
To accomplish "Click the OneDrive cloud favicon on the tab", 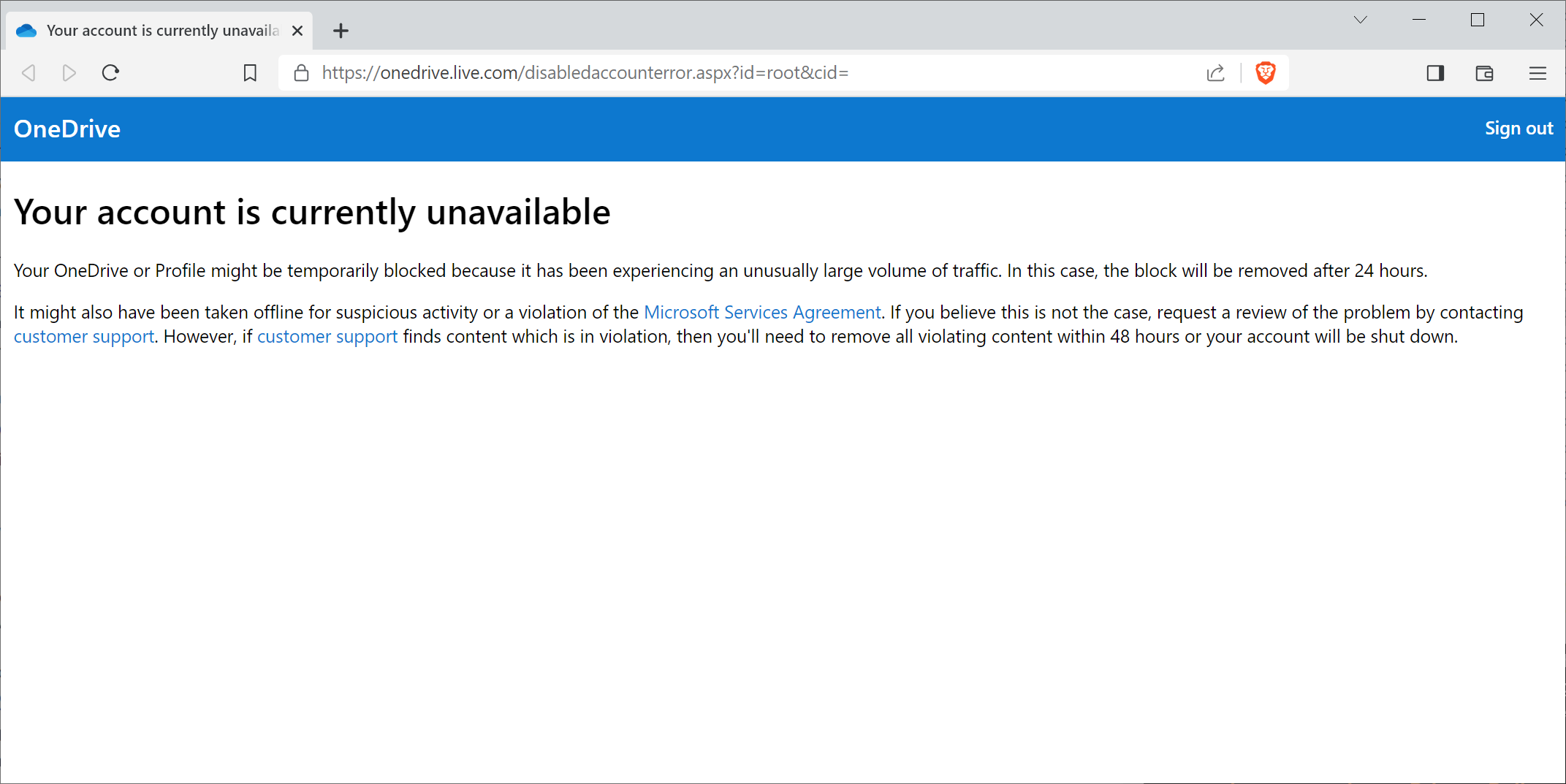I will pos(26,30).
